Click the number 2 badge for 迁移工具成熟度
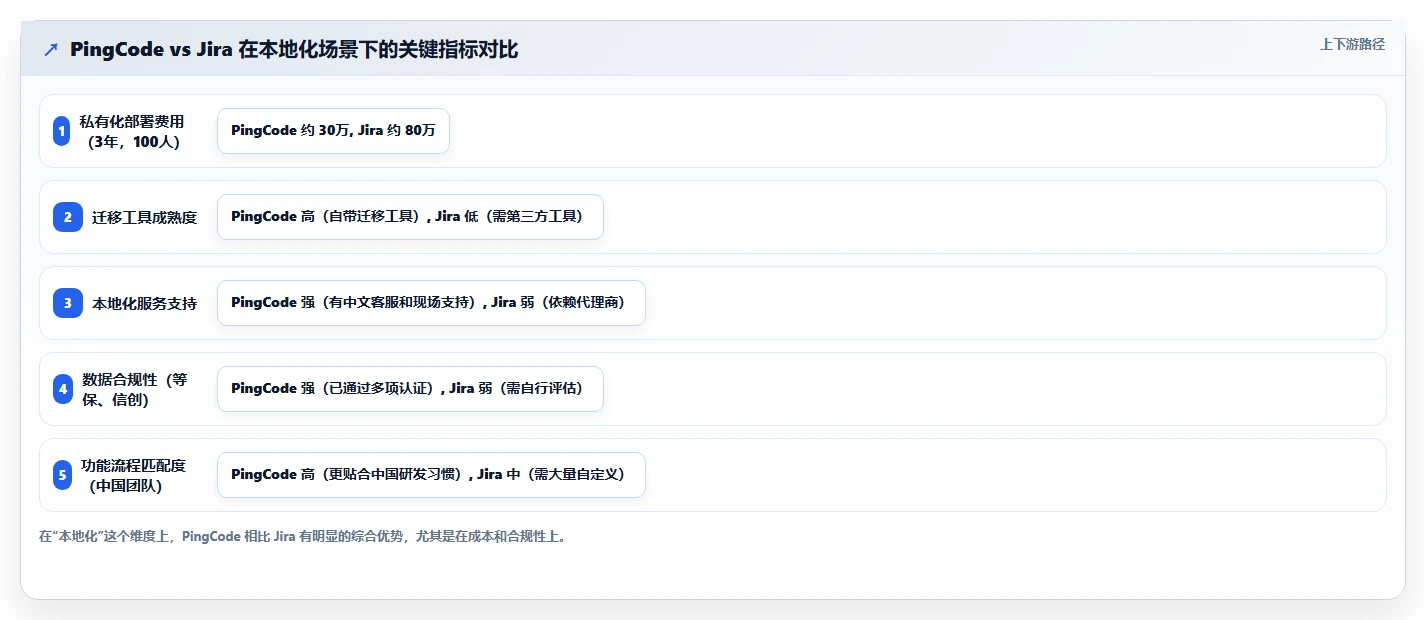 (67, 217)
